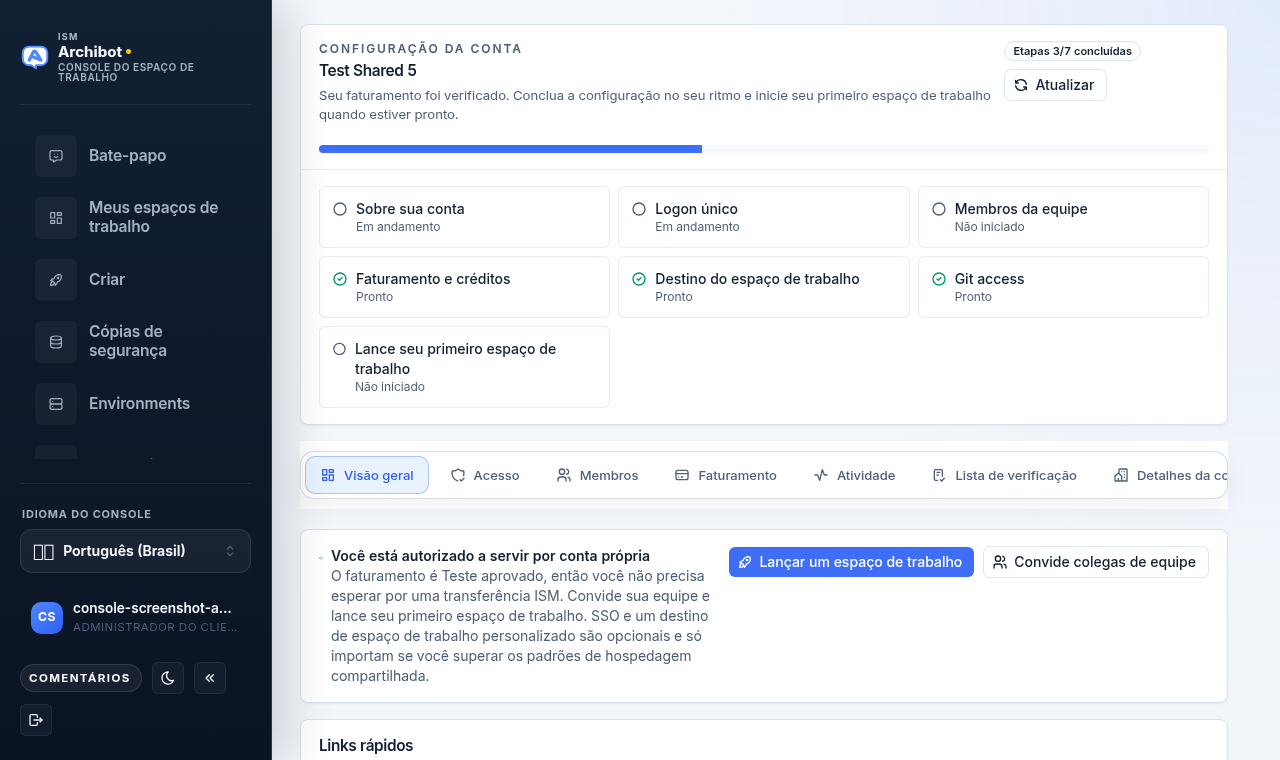
Task: Click the Test Shared 5 account name
Action: 368,71
